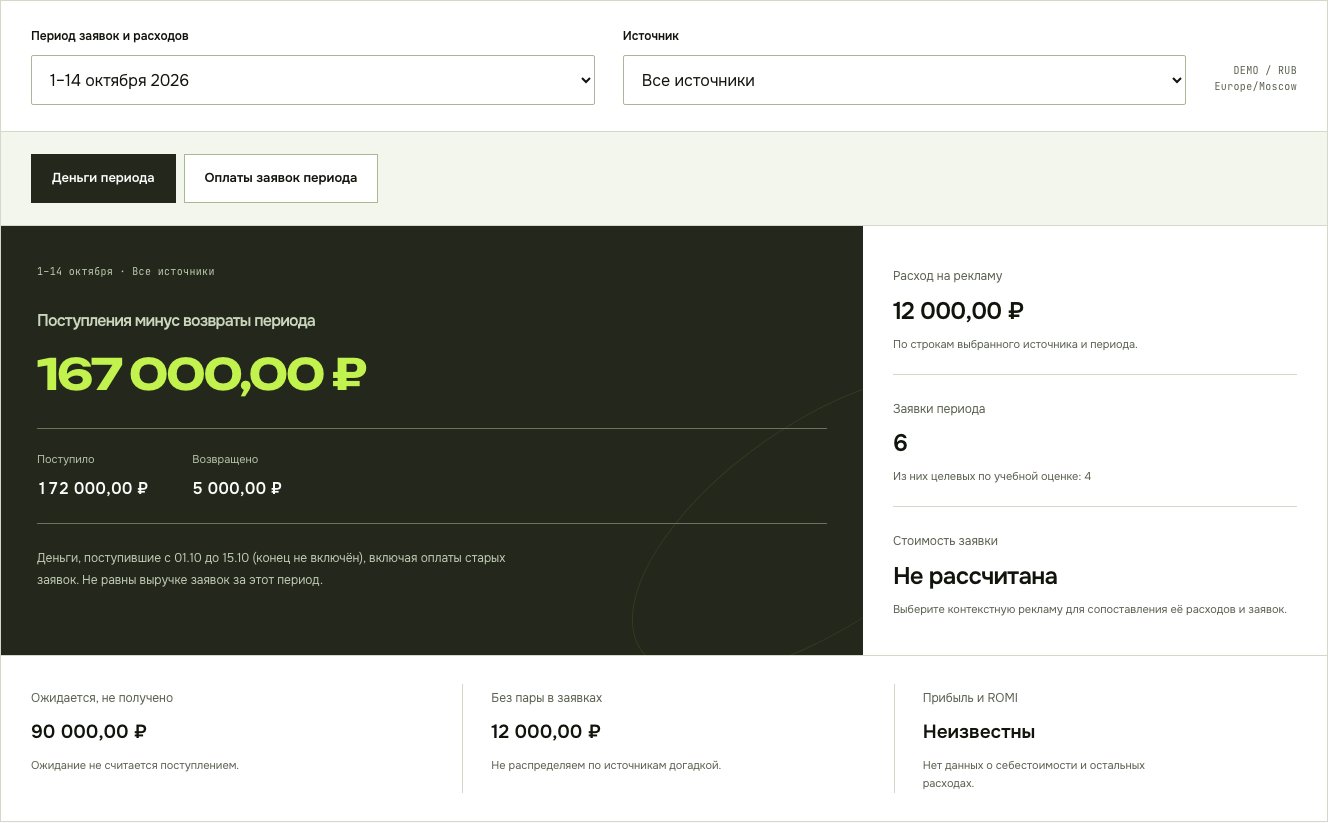The height and width of the screenshot is (823, 1328).
Task: Click the ad spend value "12 000,00 ₽" under "Расход на рекламу"
Action: (958, 311)
